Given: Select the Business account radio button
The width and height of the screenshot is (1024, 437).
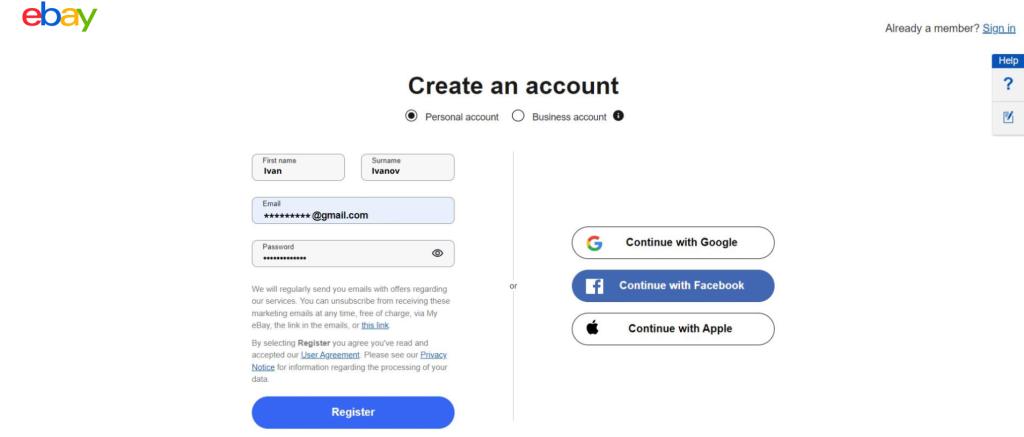Looking at the screenshot, I should click(518, 116).
